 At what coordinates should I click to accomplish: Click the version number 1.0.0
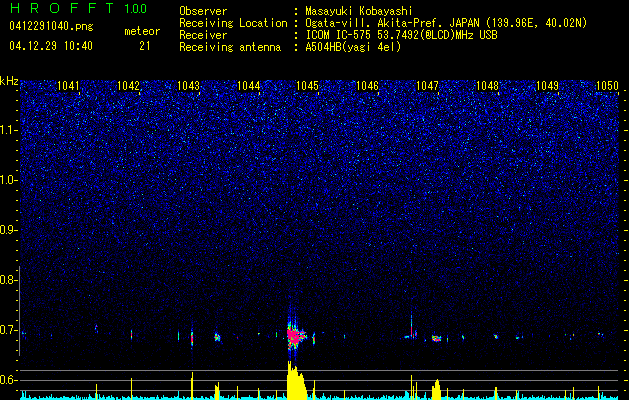(135, 9)
